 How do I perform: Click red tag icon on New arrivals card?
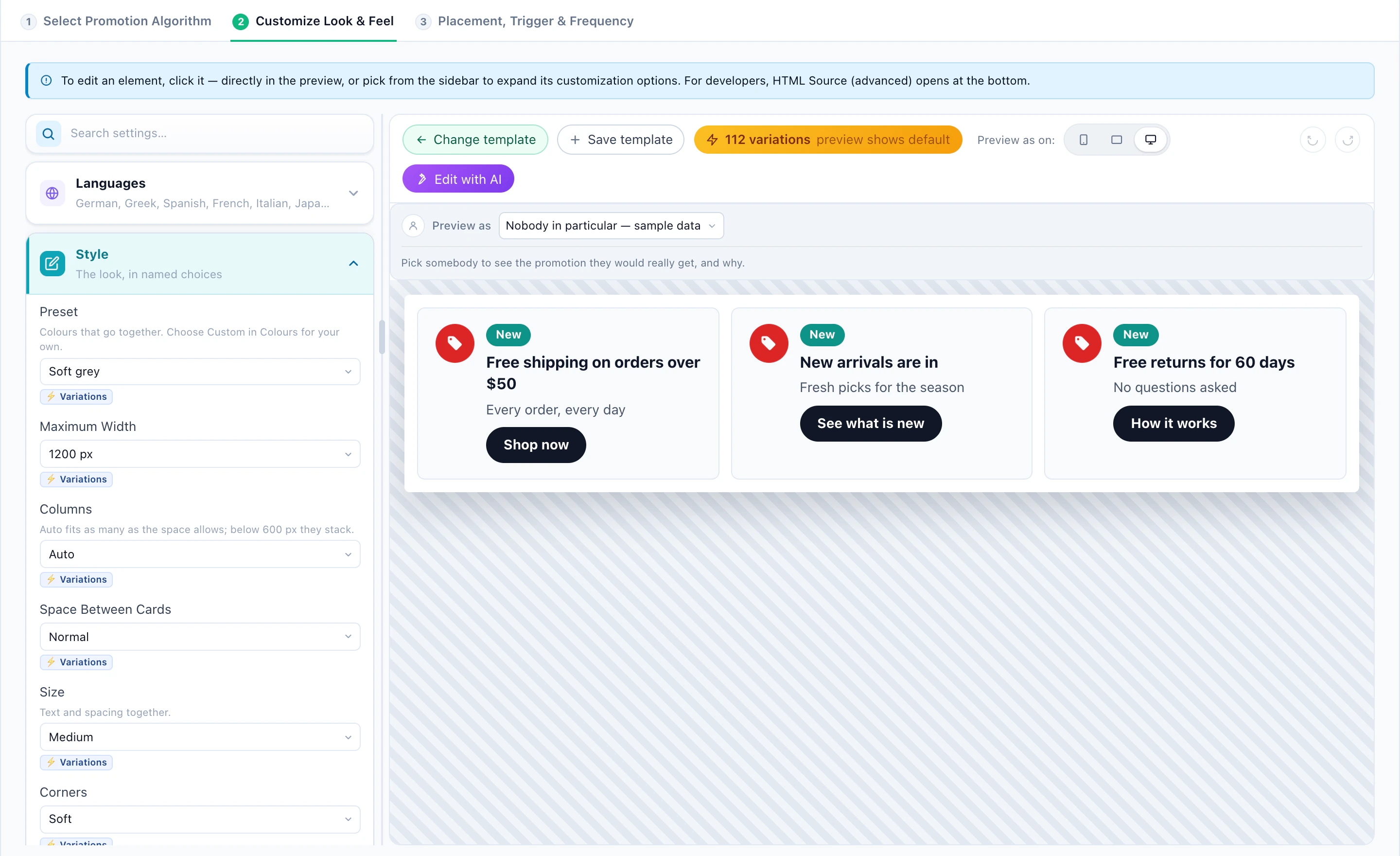point(768,343)
